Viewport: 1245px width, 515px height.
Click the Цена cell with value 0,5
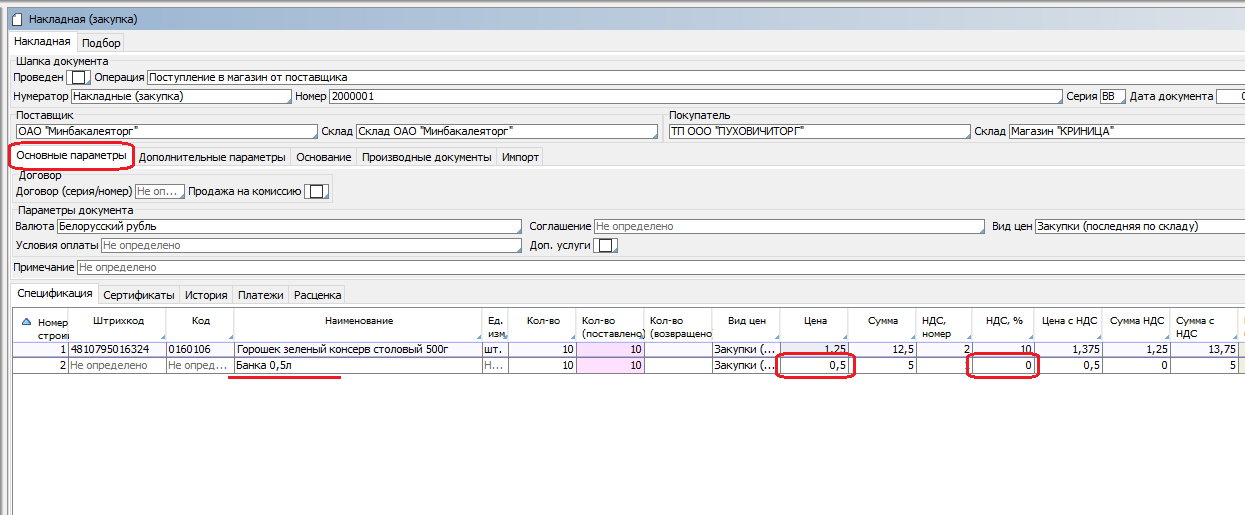(x=815, y=366)
